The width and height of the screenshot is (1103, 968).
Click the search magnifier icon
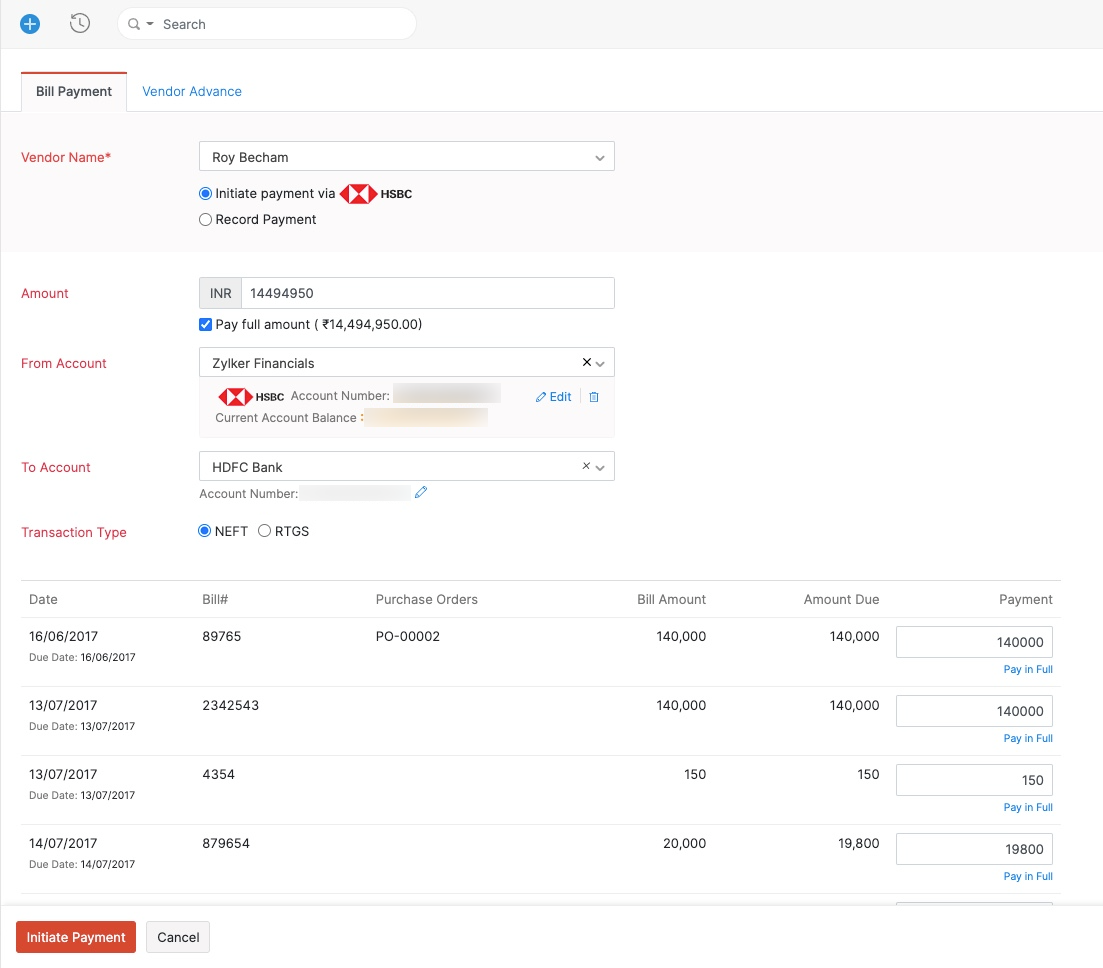click(x=134, y=24)
